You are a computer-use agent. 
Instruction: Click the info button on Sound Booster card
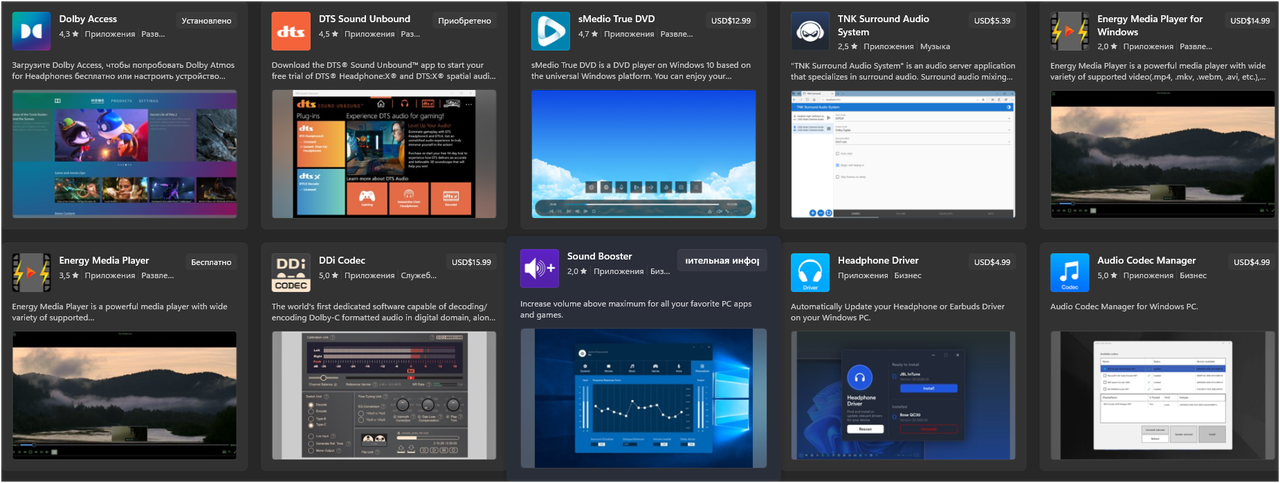721,260
